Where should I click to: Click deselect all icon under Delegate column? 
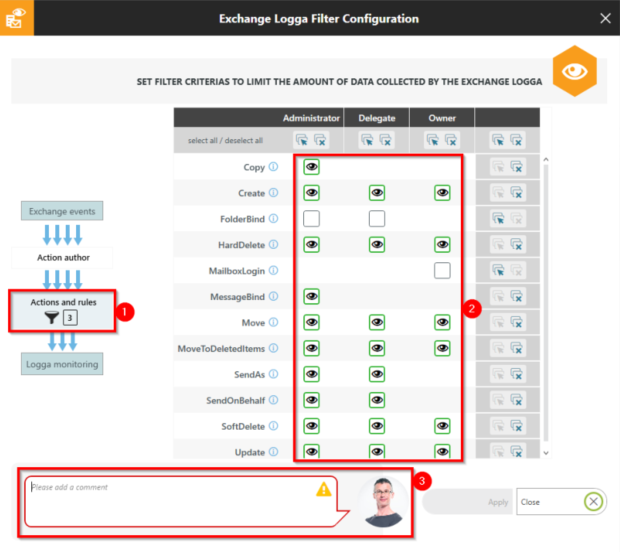tap(385, 141)
